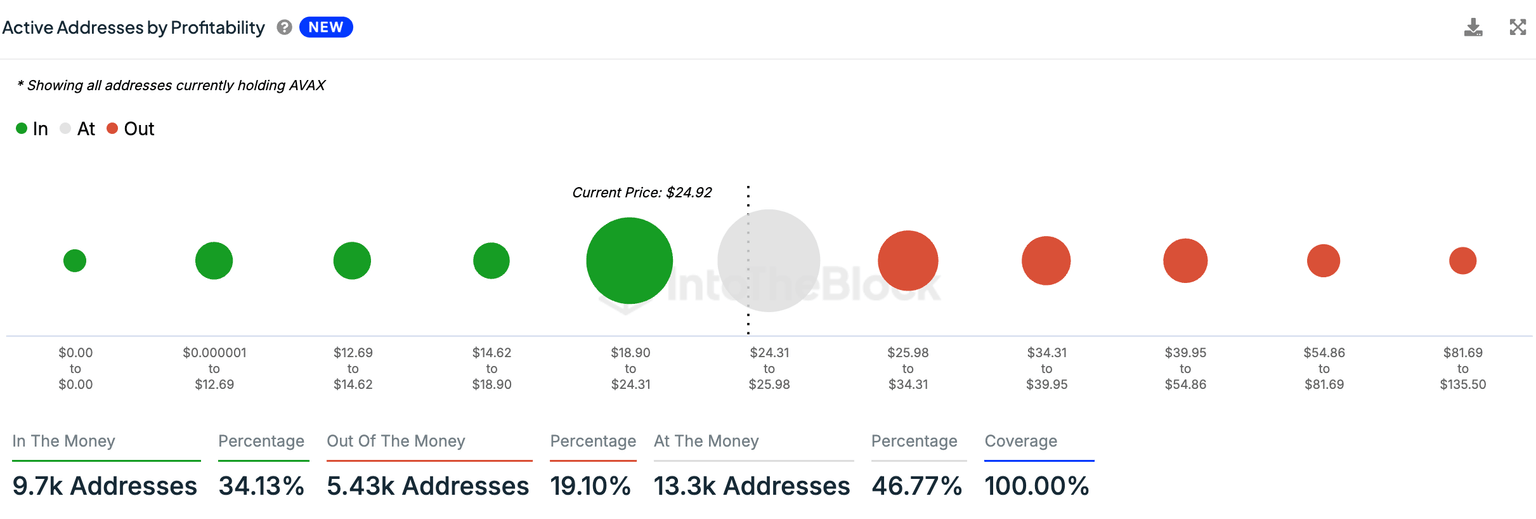Image resolution: width=1536 pixels, height=519 pixels.
Task: Select the green $12.69 to $14.62 bubble
Action: (352, 261)
